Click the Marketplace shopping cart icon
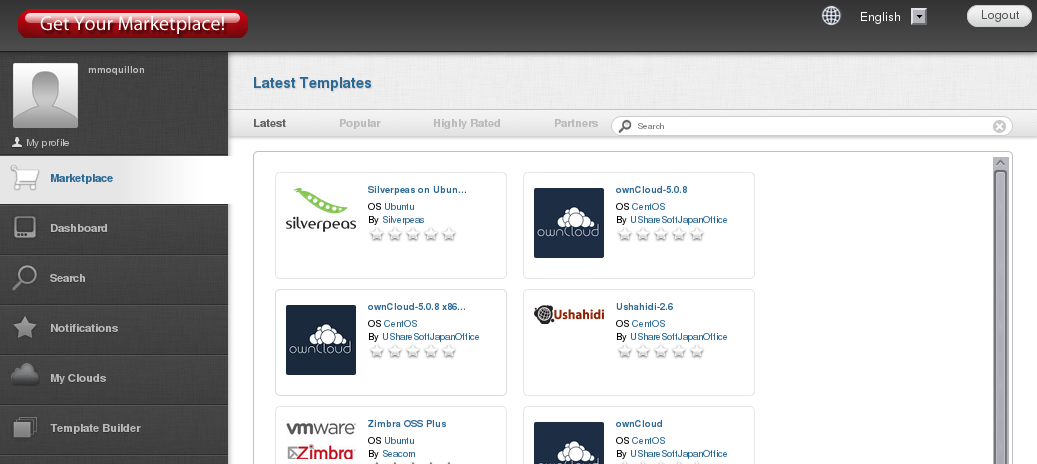The height and width of the screenshot is (464, 1037). click(25, 179)
